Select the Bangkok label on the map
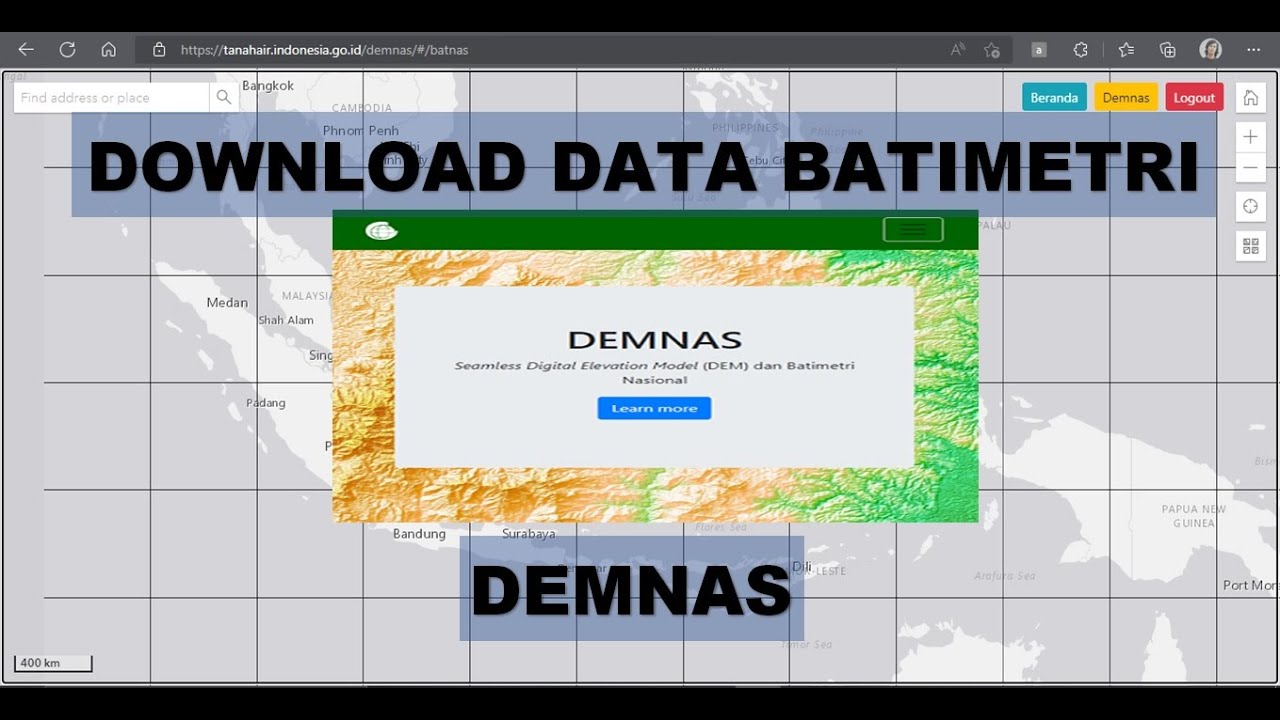This screenshot has width=1280, height=720. point(268,86)
